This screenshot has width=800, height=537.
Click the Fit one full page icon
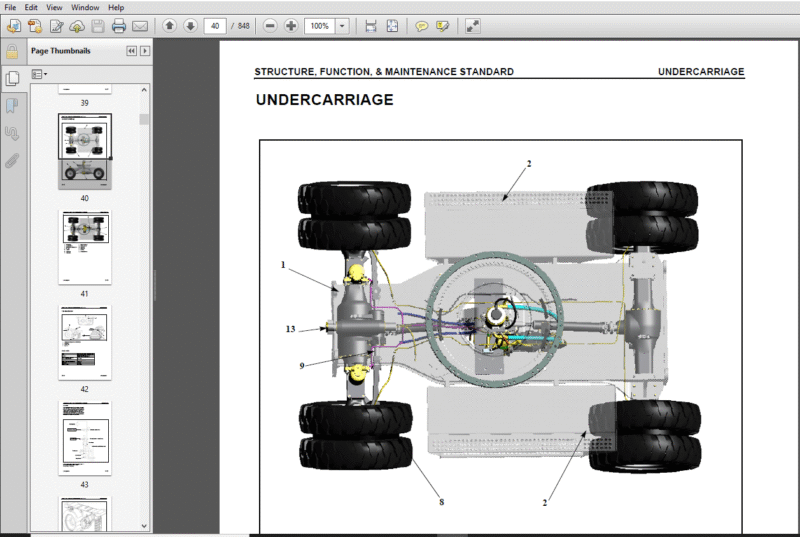click(392, 25)
